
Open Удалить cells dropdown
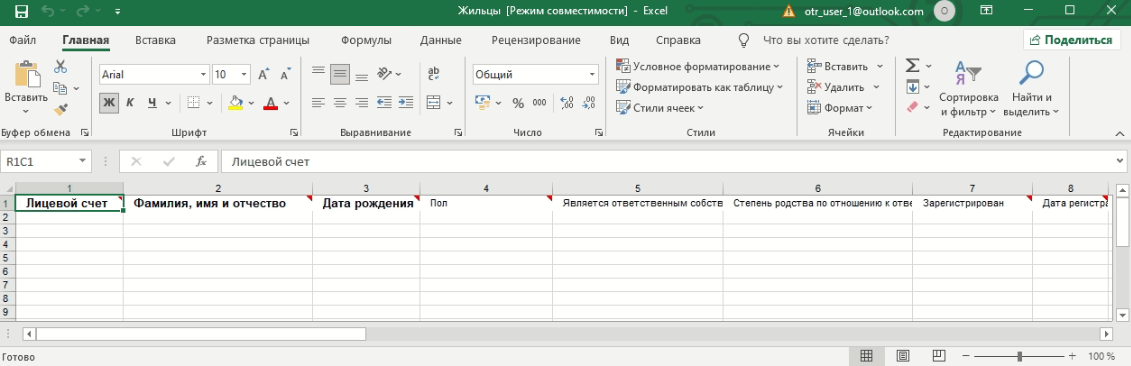pos(843,87)
